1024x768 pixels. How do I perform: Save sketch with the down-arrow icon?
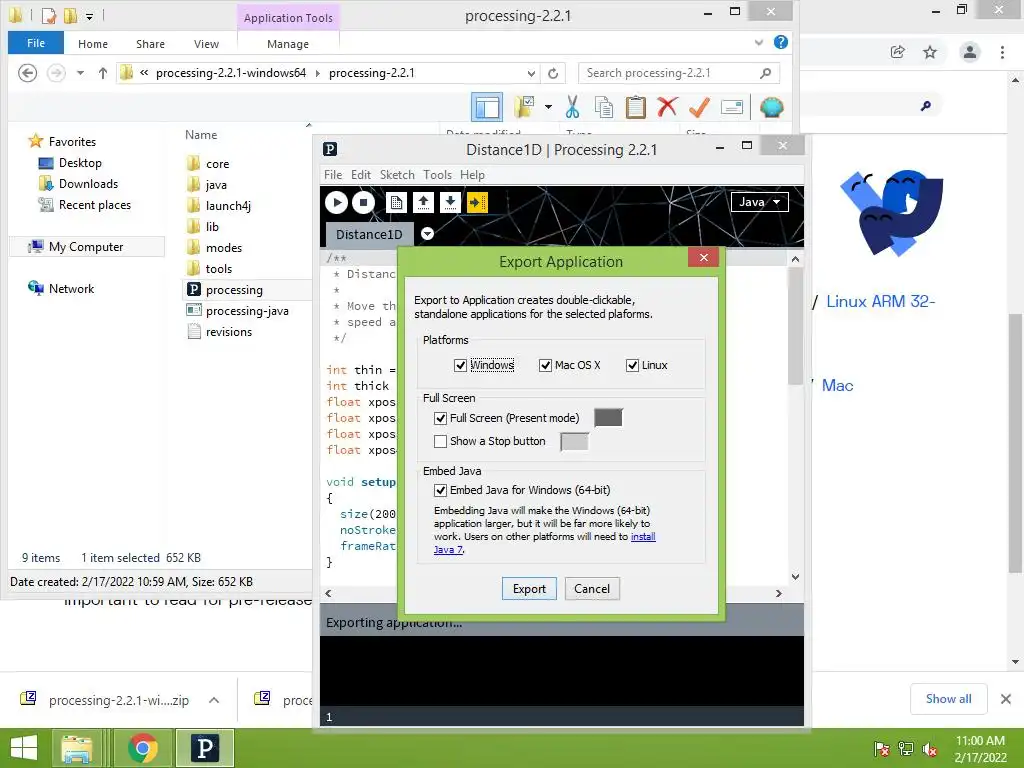click(x=450, y=202)
